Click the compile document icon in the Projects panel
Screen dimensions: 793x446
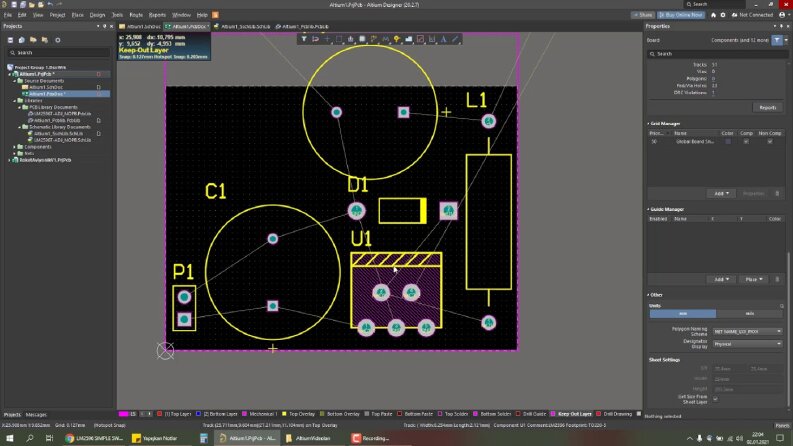[x=22, y=40]
